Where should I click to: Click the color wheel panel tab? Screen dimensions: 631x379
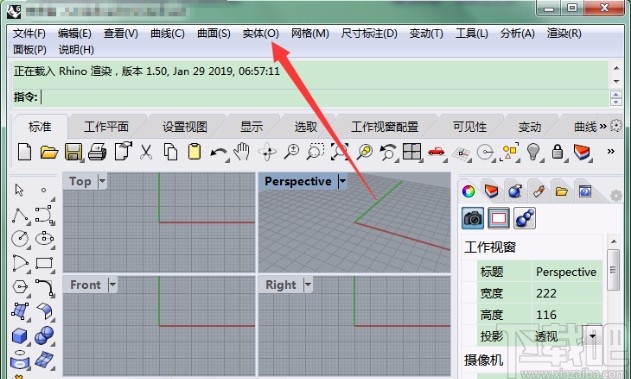point(468,191)
